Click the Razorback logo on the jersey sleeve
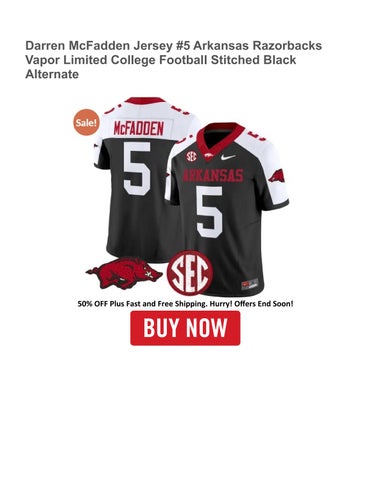371x480 pixels. click(x=277, y=176)
